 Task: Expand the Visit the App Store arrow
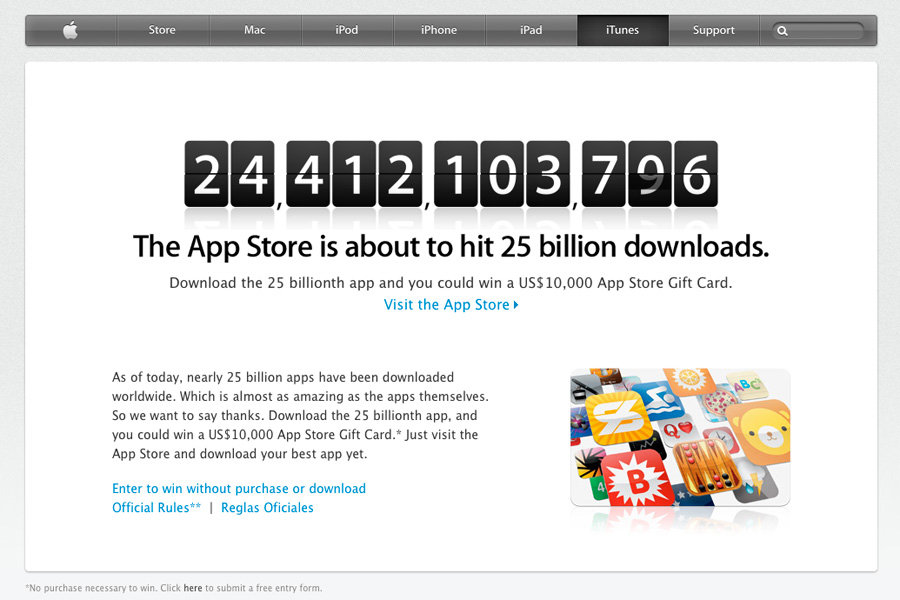(516, 305)
